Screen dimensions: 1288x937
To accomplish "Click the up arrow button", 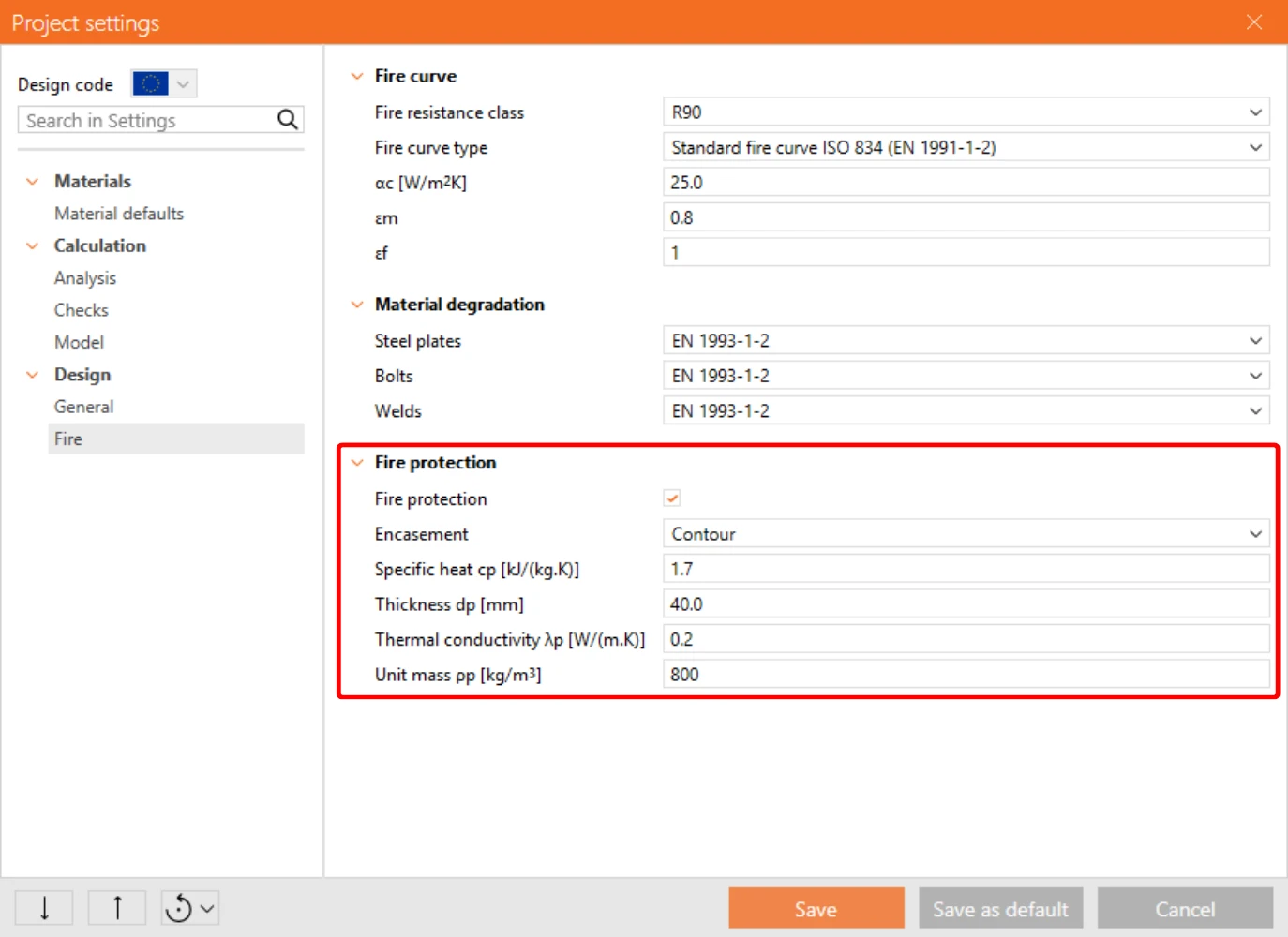I will tap(117, 908).
